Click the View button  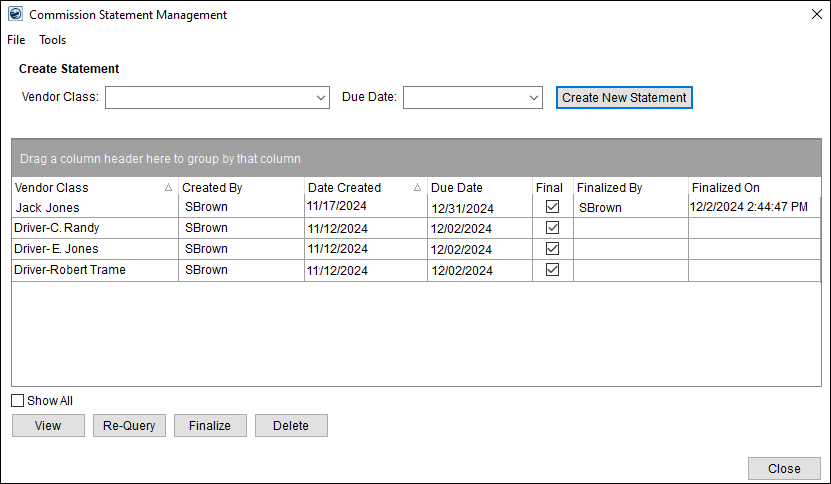click(x=48, y=426)
